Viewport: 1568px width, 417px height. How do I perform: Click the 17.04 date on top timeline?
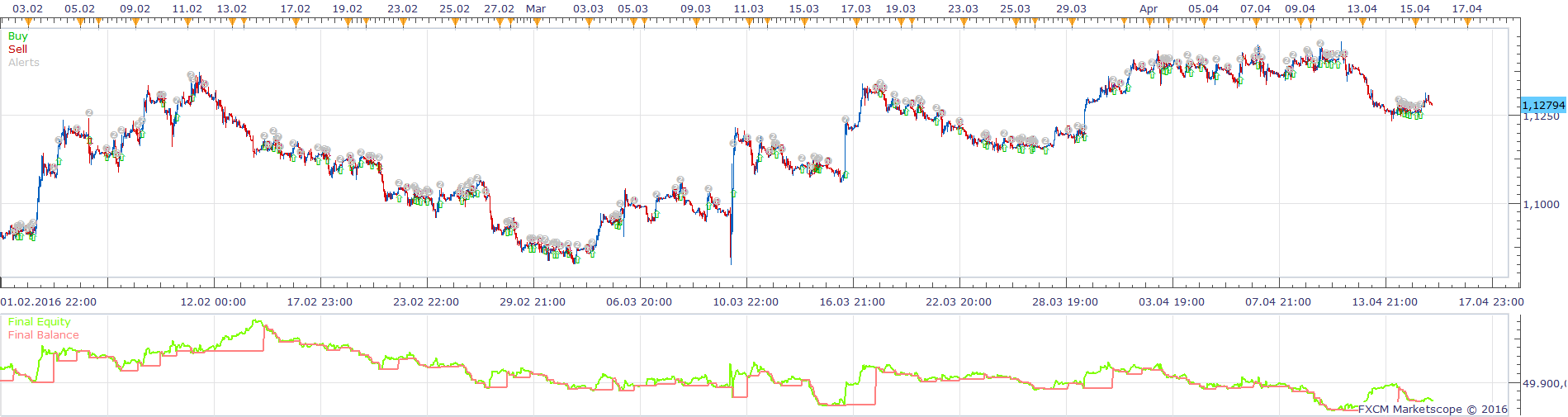1466,8
